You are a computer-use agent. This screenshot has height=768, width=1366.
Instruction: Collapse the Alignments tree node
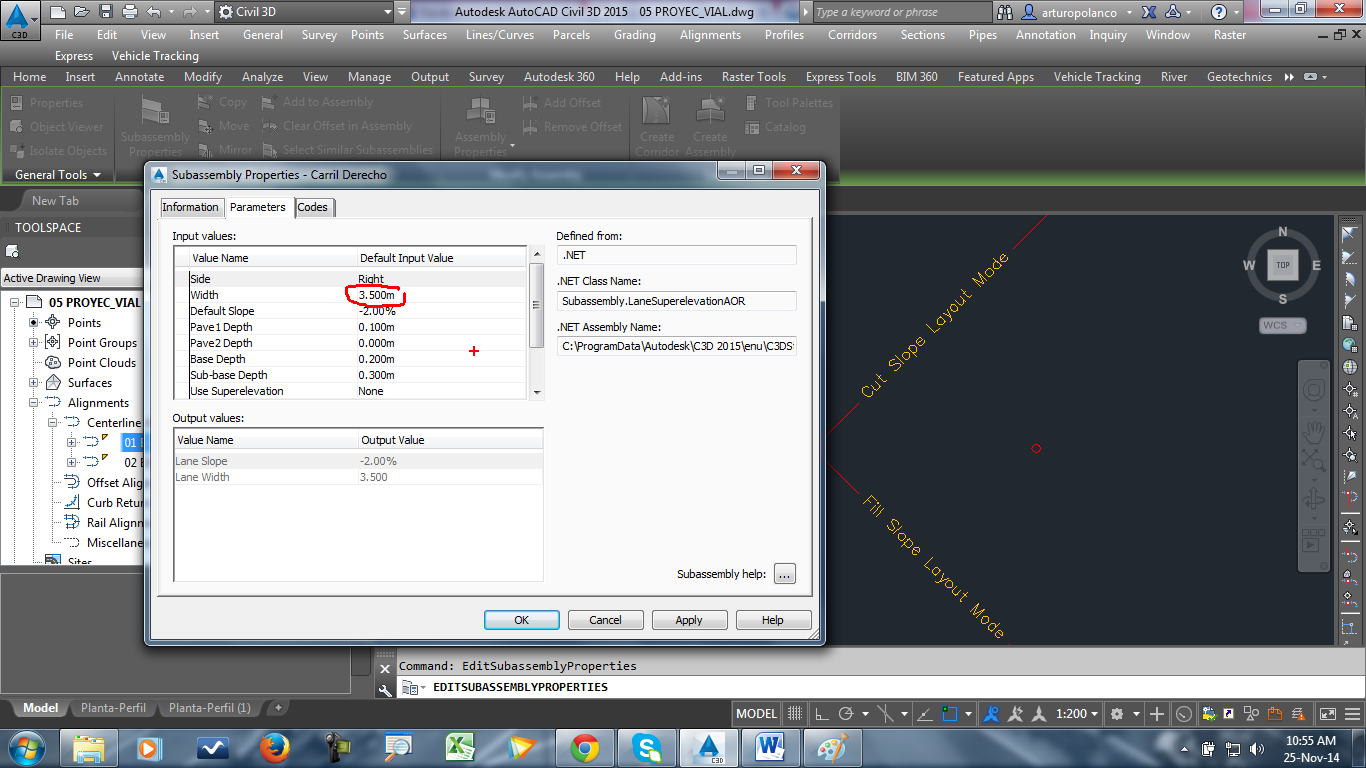[33, 403]
